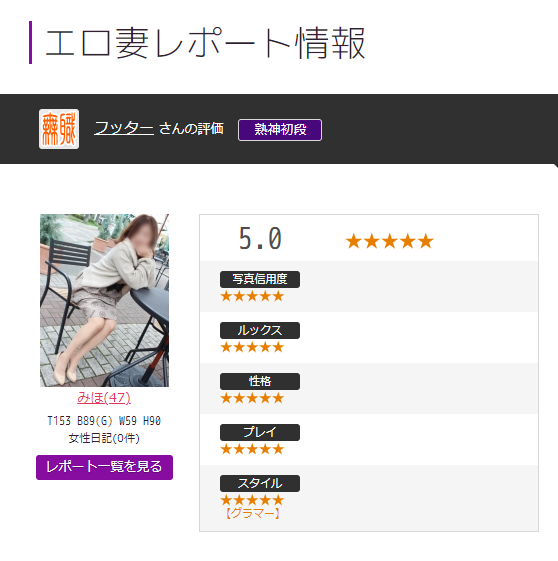This screenshot has width=558, height=561.
Task: Click the 熟神初段 rank badge
Action: tap(280, 130)
